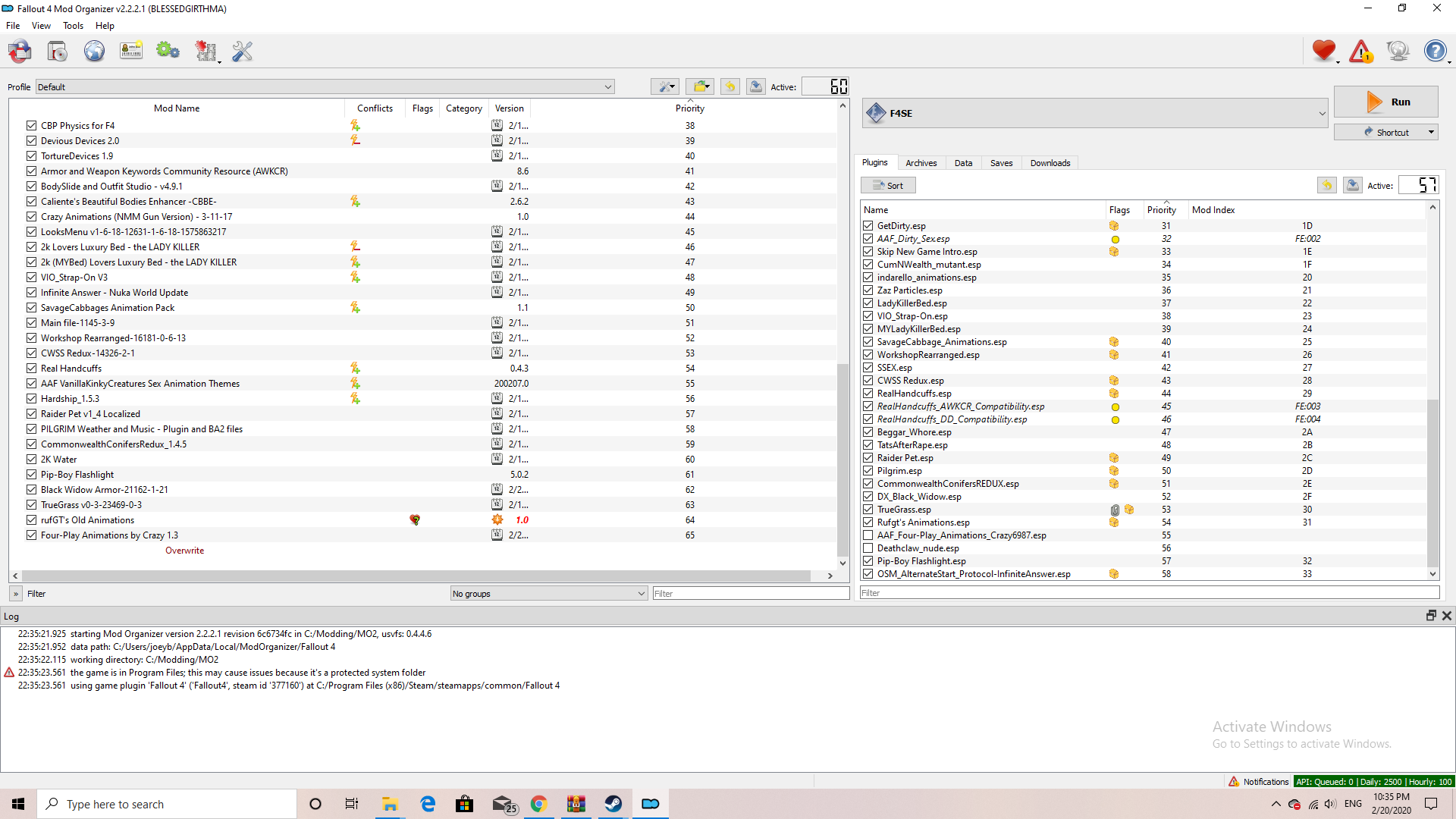1456x819 pixels.
Task: Float the Log panel
Action: 1431,616
